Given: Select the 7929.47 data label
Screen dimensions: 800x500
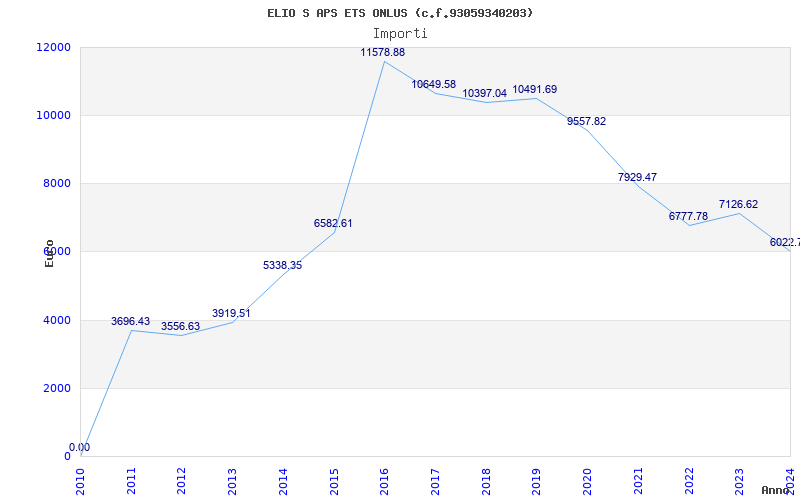Looking at the screenshot, I should pos(637,177).
